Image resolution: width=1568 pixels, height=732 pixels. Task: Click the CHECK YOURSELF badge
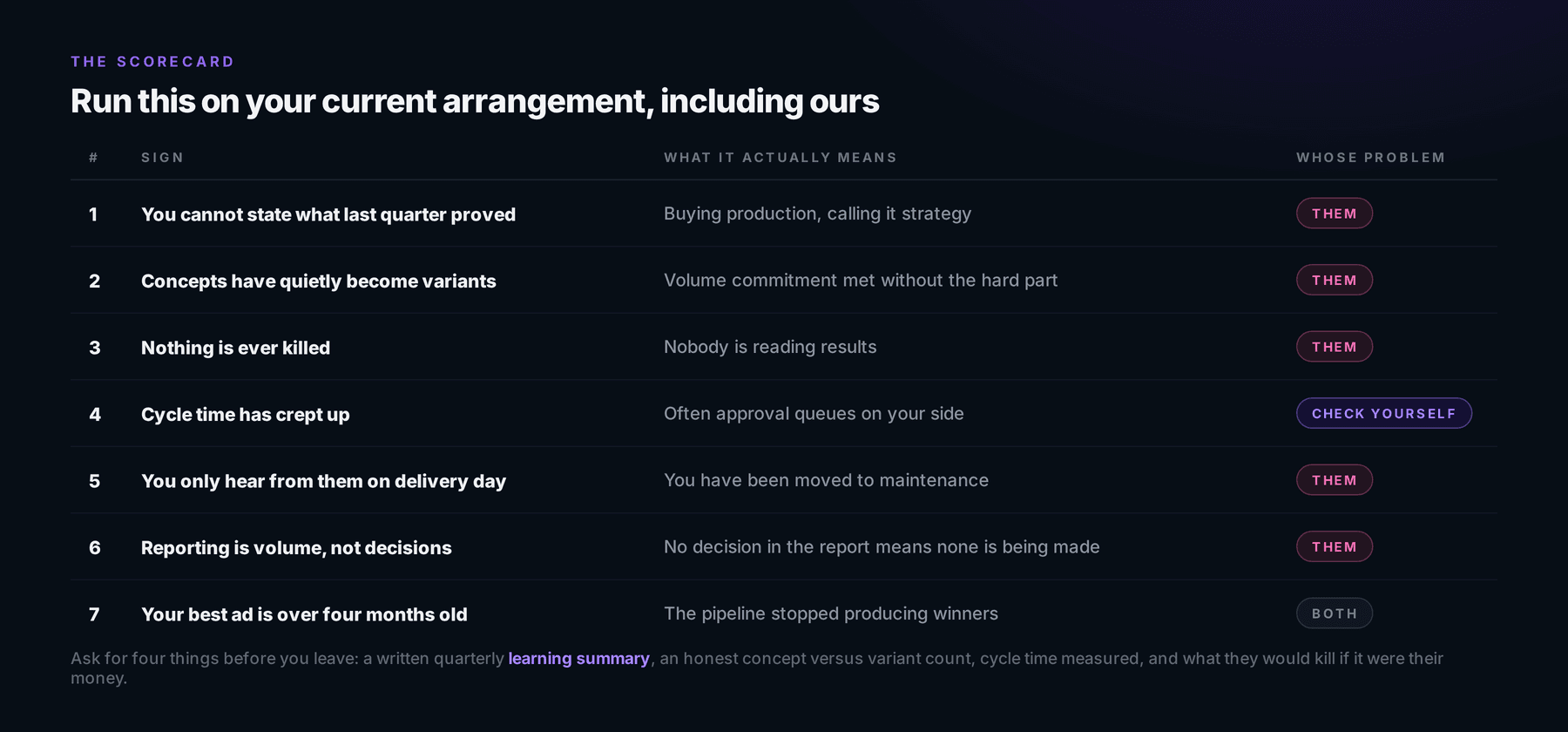point(1383,413)
